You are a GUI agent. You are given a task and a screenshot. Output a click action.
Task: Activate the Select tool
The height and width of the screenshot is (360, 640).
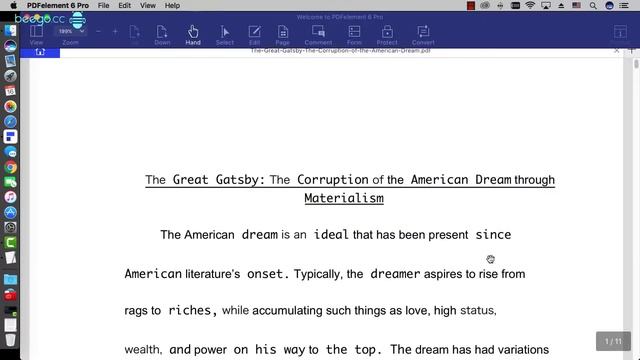(x=225, y=35)
